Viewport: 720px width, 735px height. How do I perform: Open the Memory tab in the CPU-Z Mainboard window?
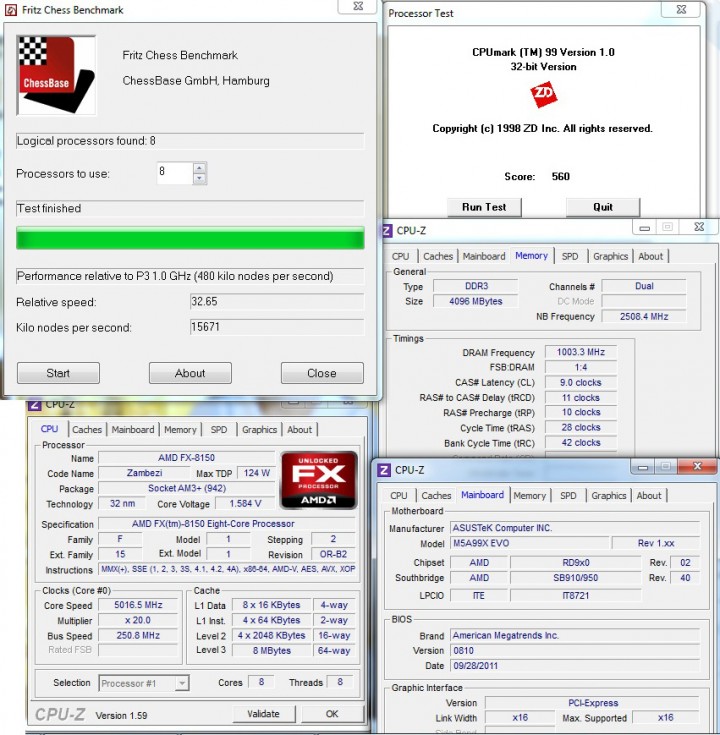pos(530,495)
